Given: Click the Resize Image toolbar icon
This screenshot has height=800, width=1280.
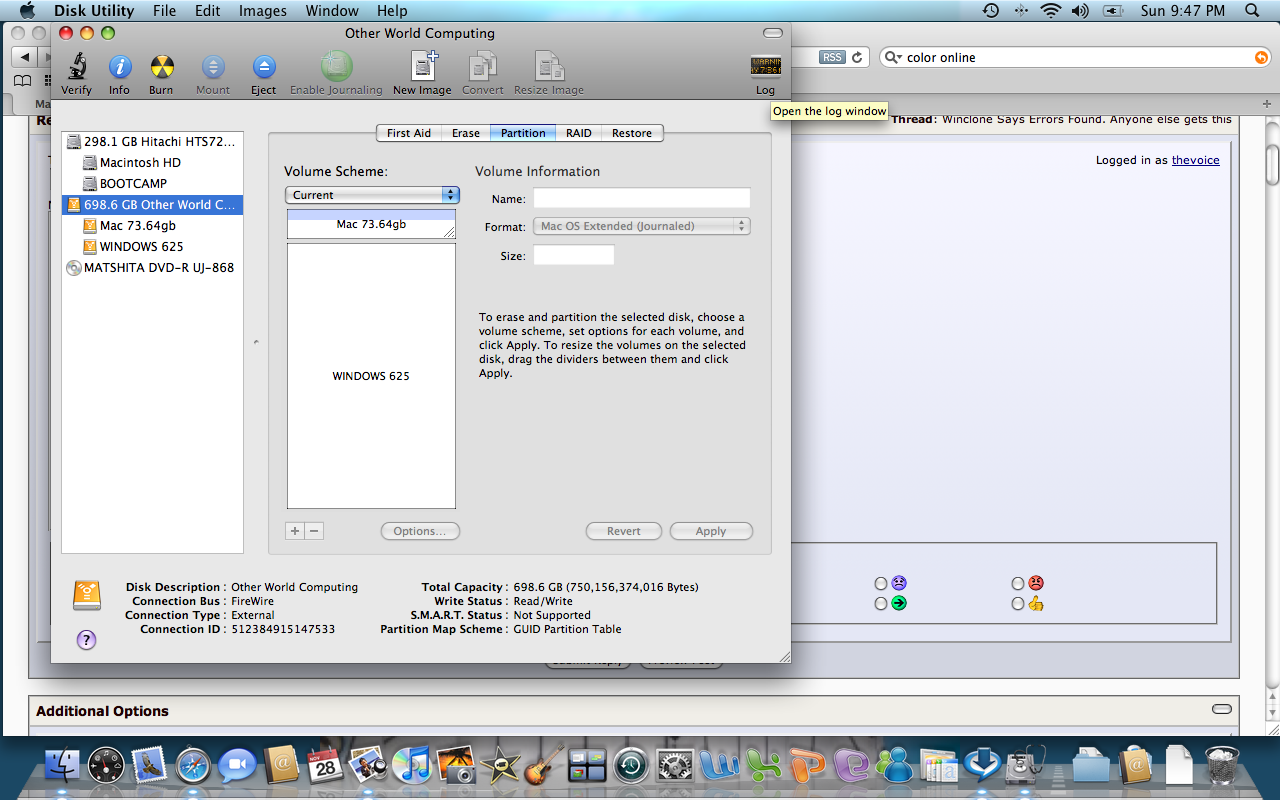Looking at the screenshot, I should pyautogui.click(x=549, y=66).
